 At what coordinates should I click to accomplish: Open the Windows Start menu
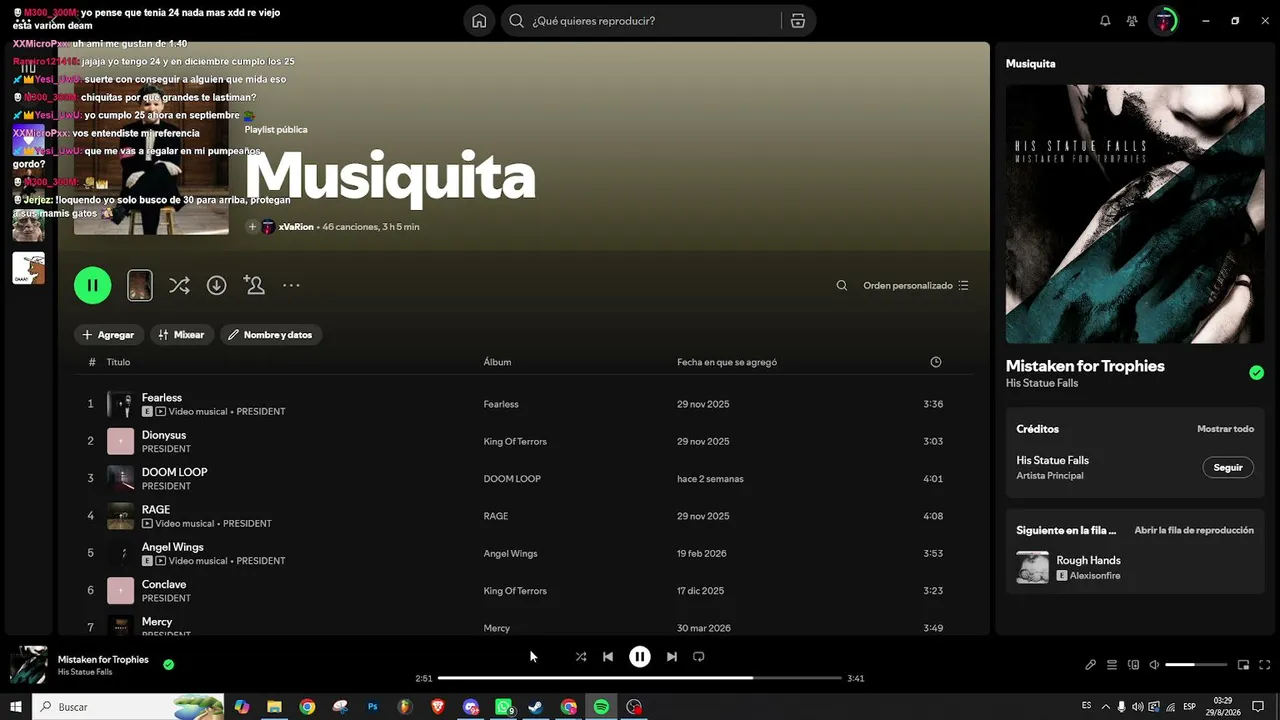pos(16,707)
